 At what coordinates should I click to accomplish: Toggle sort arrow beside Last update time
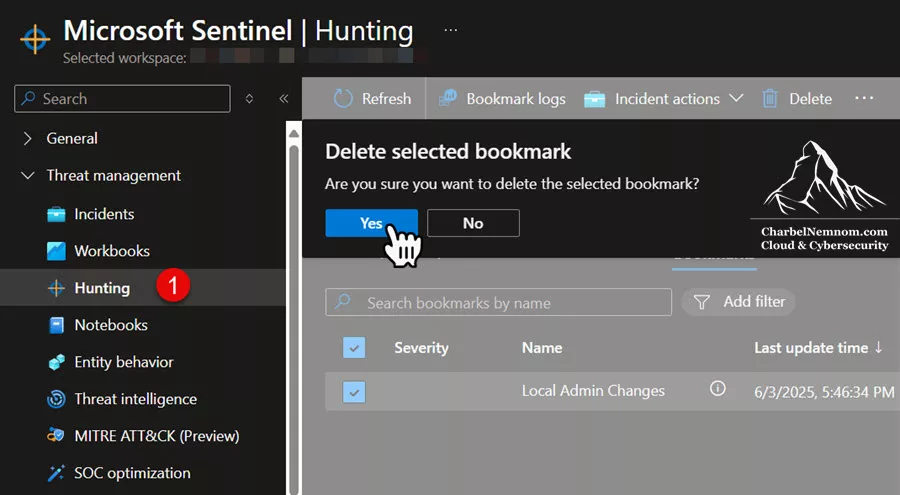pyautogui.click(x=878, y=347)
